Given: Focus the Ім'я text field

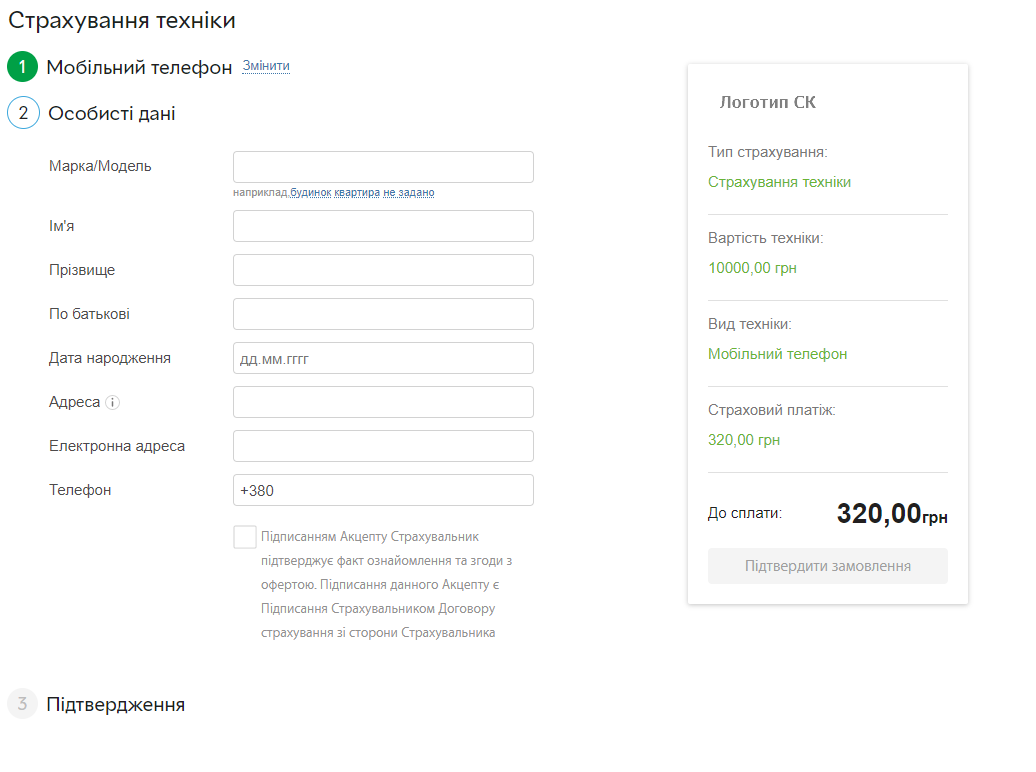Looking at the screenshot, I should click(x=383, y=226).
